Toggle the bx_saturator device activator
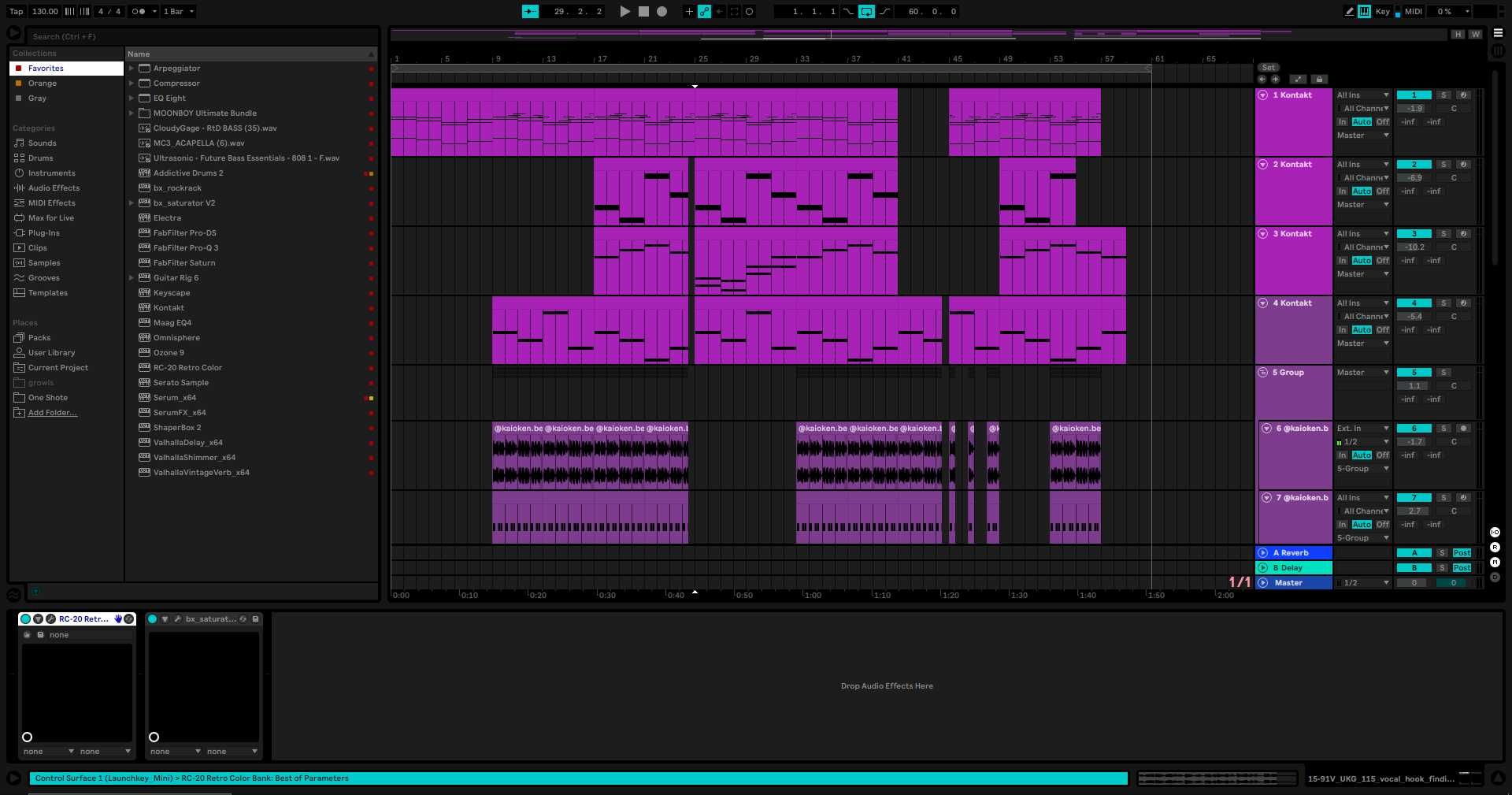The width and height of the screenshot is (1512, 795). point(152,619)
